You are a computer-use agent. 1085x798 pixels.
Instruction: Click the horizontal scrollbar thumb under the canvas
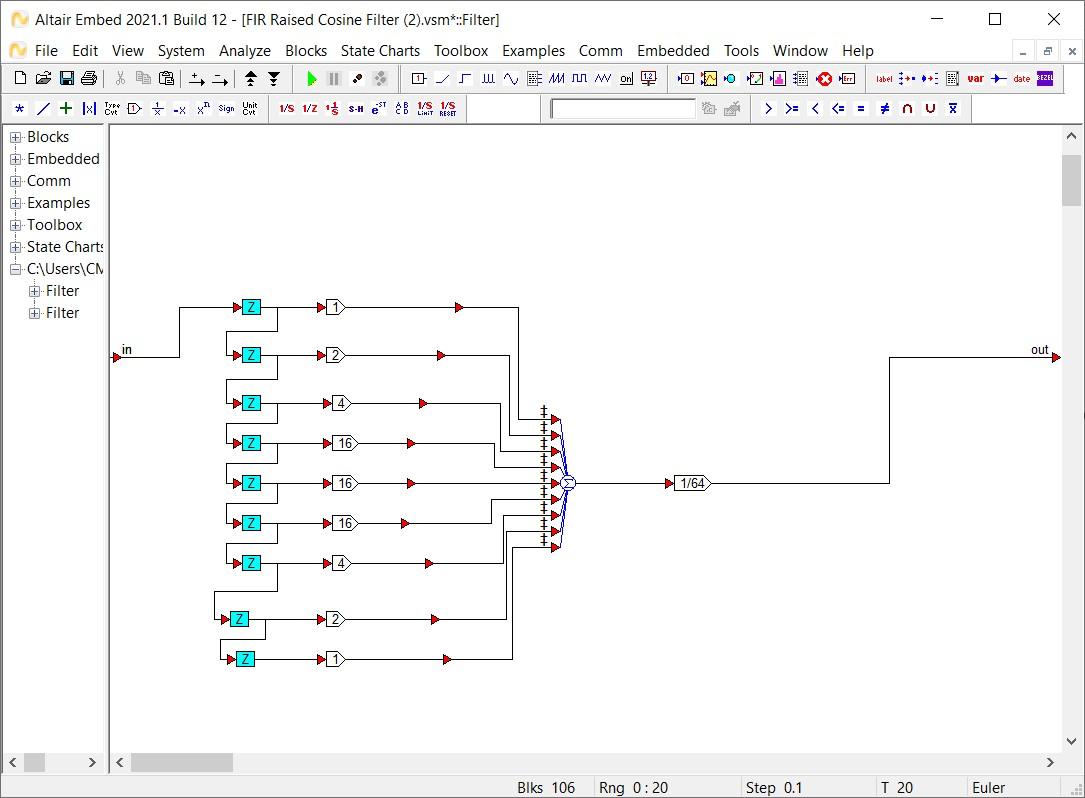click(x=181, y=763)
